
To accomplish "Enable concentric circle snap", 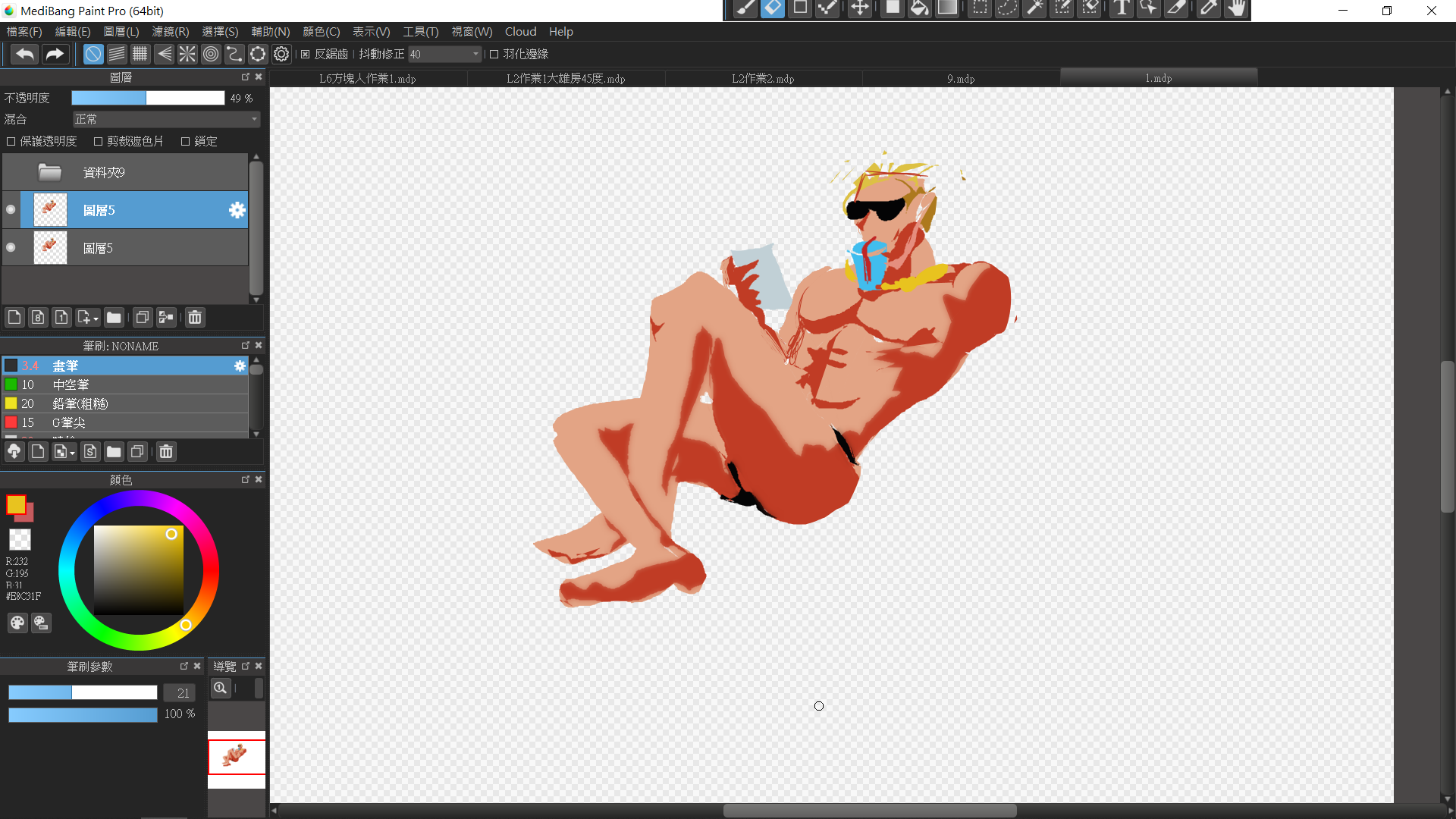I will click(211, 54).
